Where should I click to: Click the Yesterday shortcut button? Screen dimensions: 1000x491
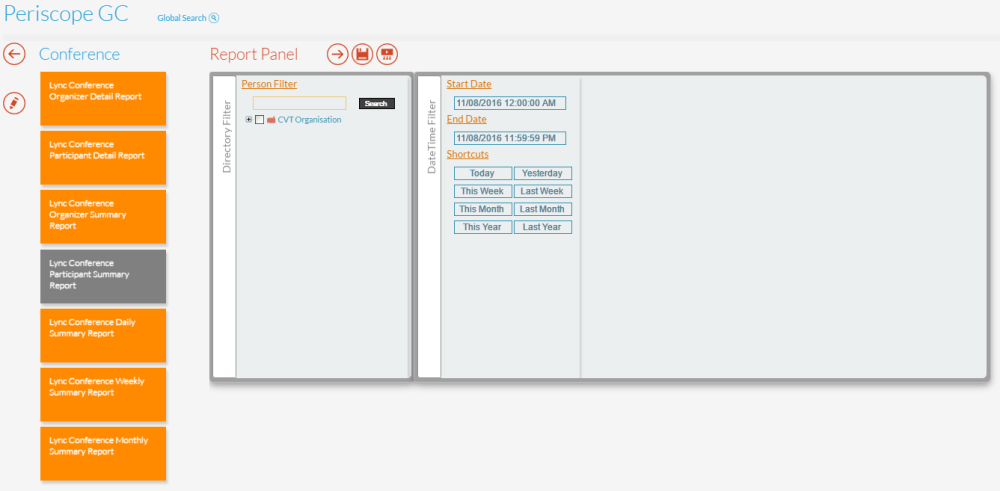543,173
